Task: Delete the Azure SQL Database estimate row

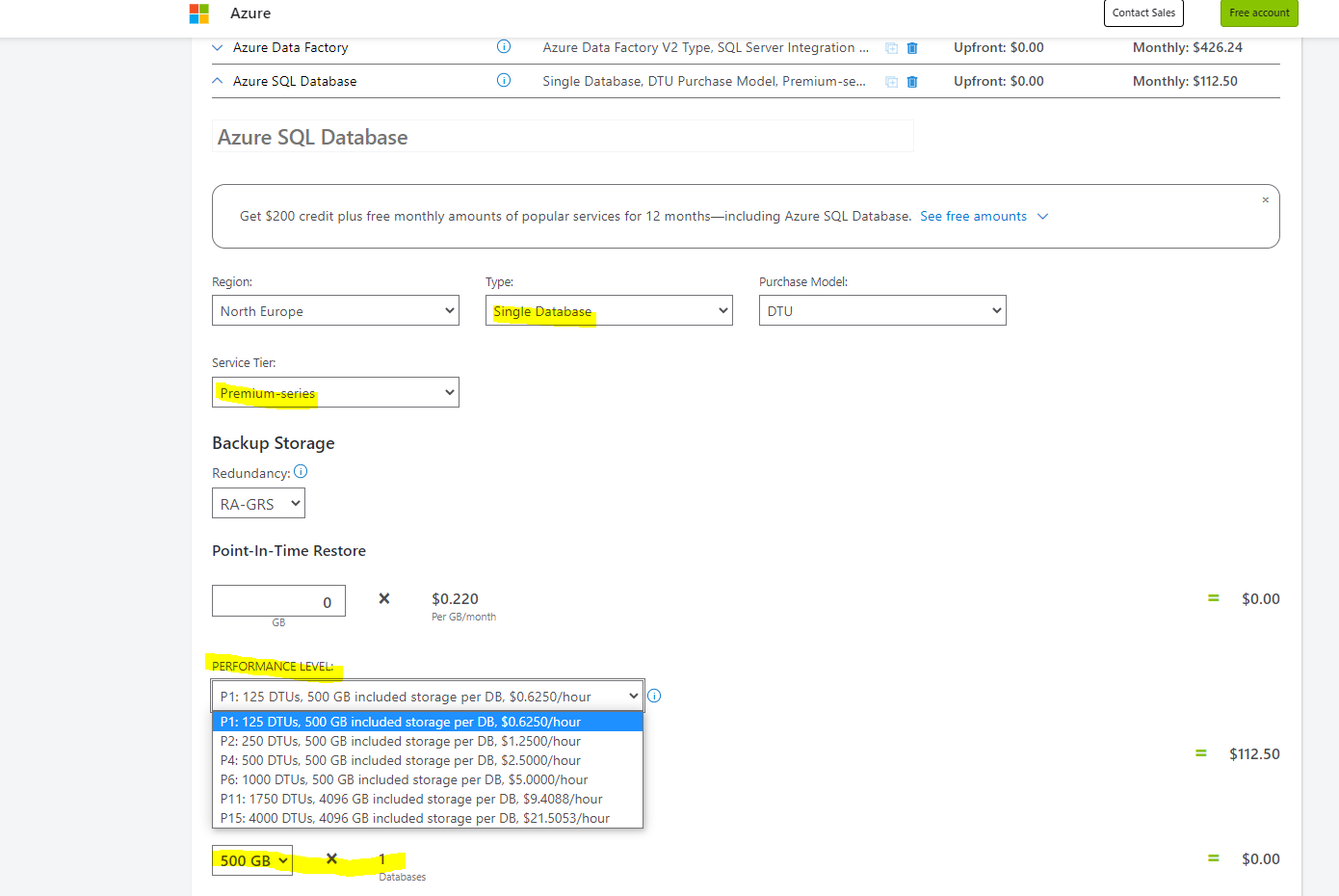Action: point(912,82)
